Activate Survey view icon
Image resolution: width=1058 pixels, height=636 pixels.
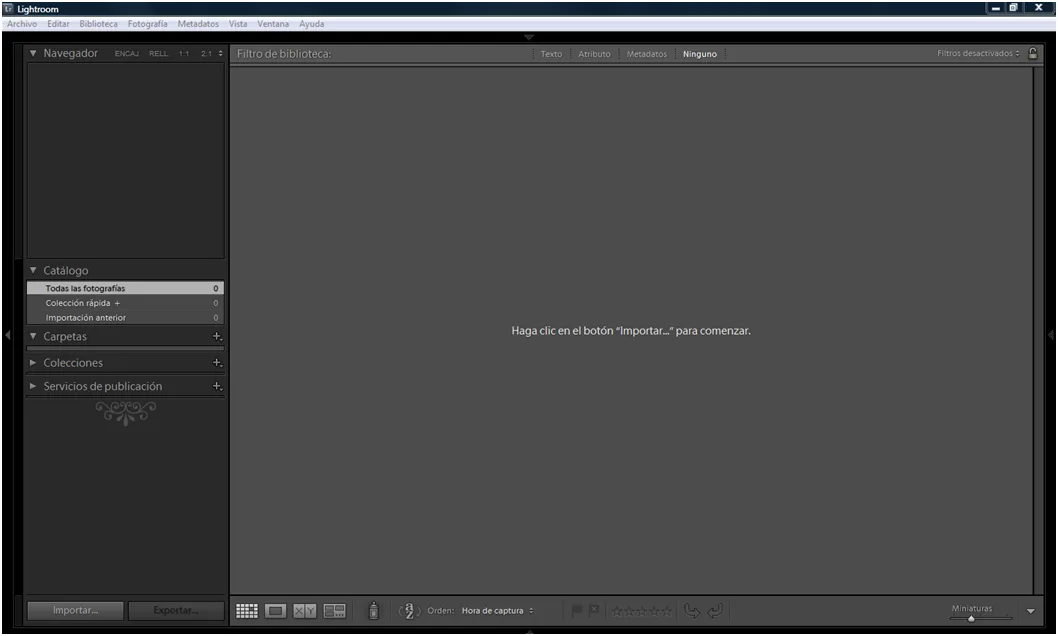pyautogui.click(x=333, y=611)
